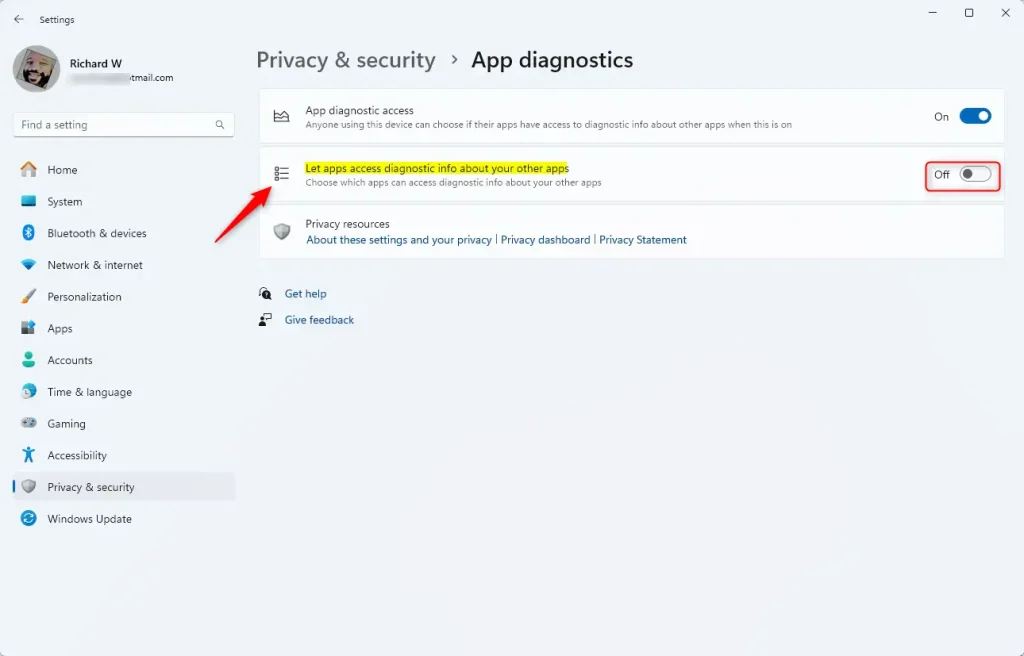Image resolution: width=1024 pixels, height=656 pixels.
Task: Open the Privacy dashboard link
Action: pos(545,240)
